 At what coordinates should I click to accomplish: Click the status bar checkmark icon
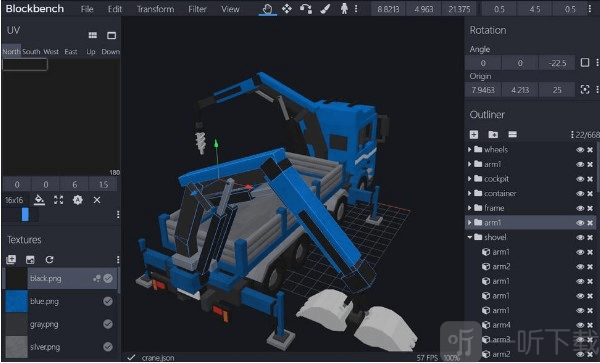point(131,357)
